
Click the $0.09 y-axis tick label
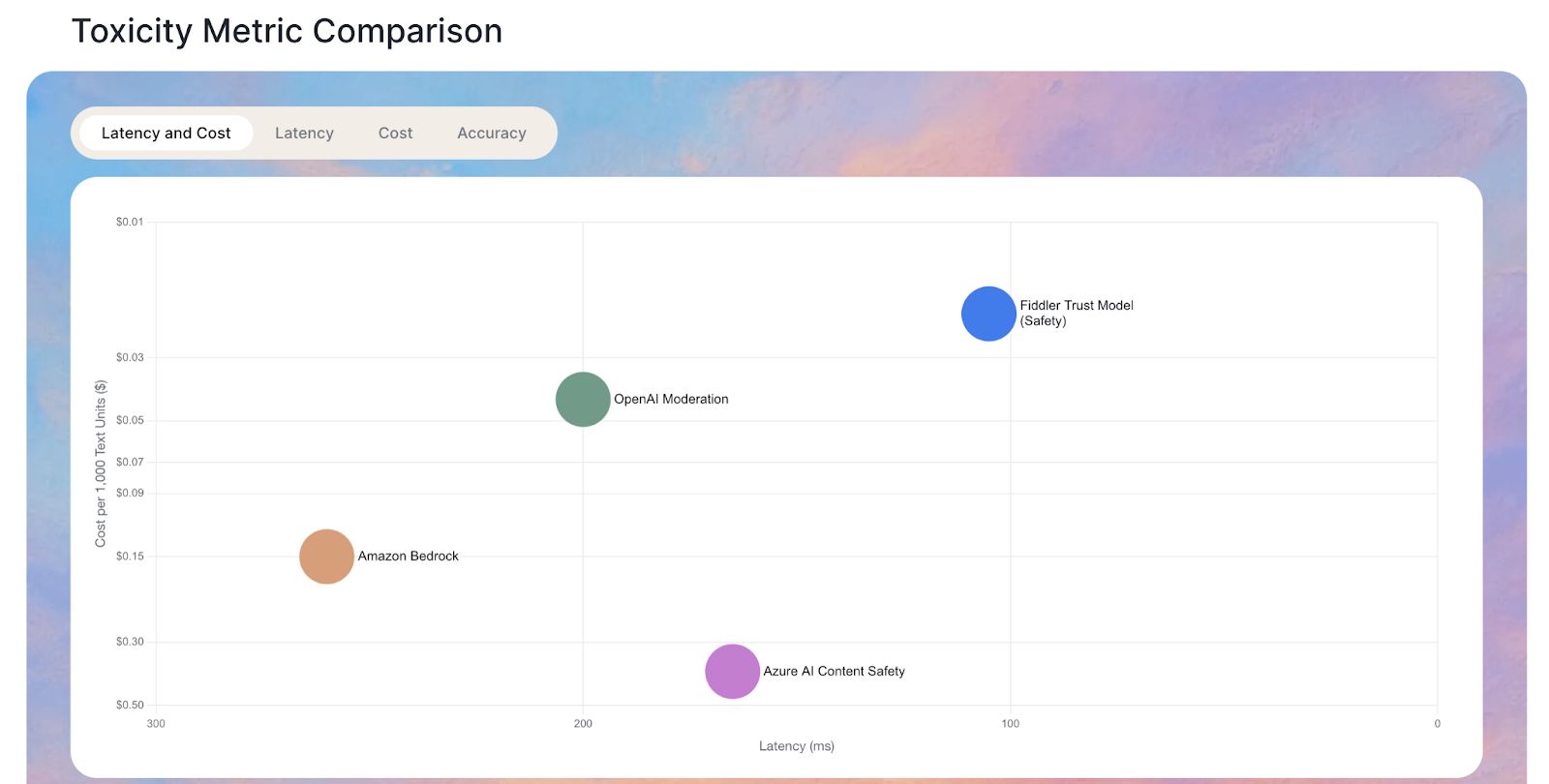pyautogui.click(x=130, y=493)
